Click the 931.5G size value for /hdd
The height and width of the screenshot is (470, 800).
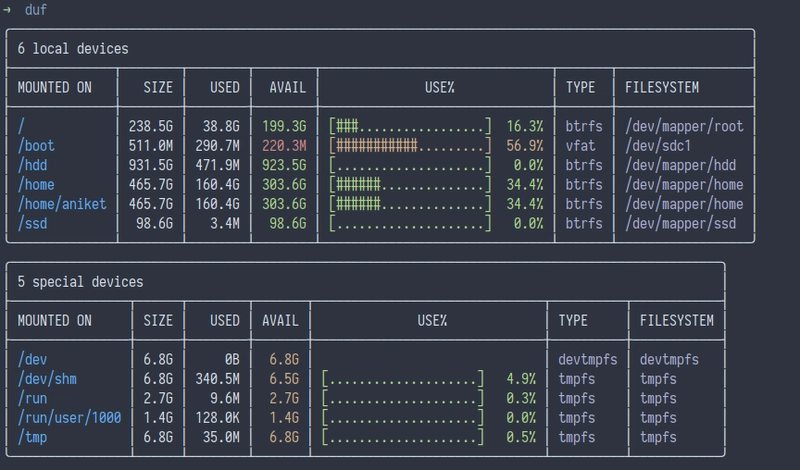pos(152,165)
